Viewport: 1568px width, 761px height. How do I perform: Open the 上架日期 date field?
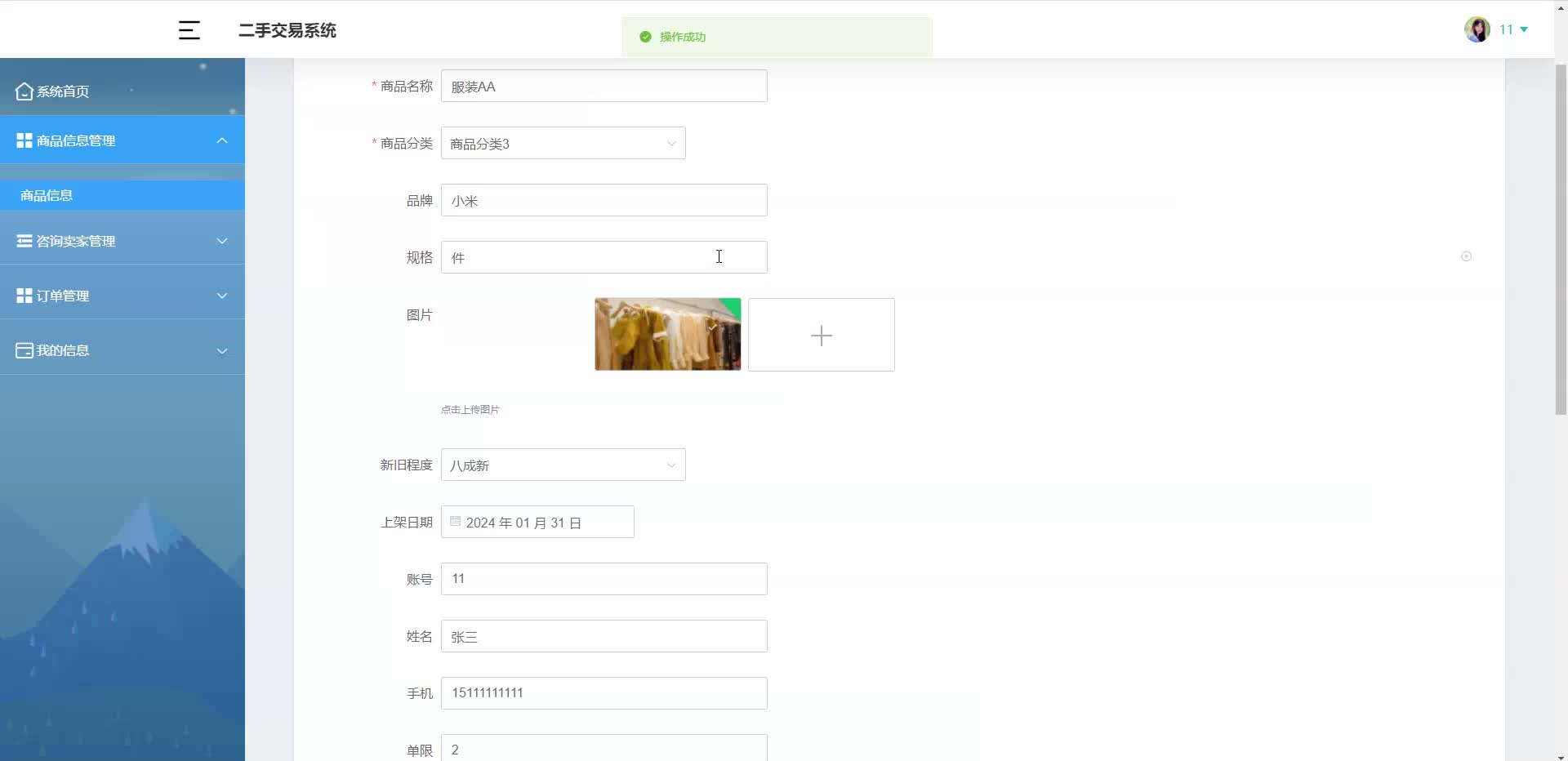pos(537,522)
